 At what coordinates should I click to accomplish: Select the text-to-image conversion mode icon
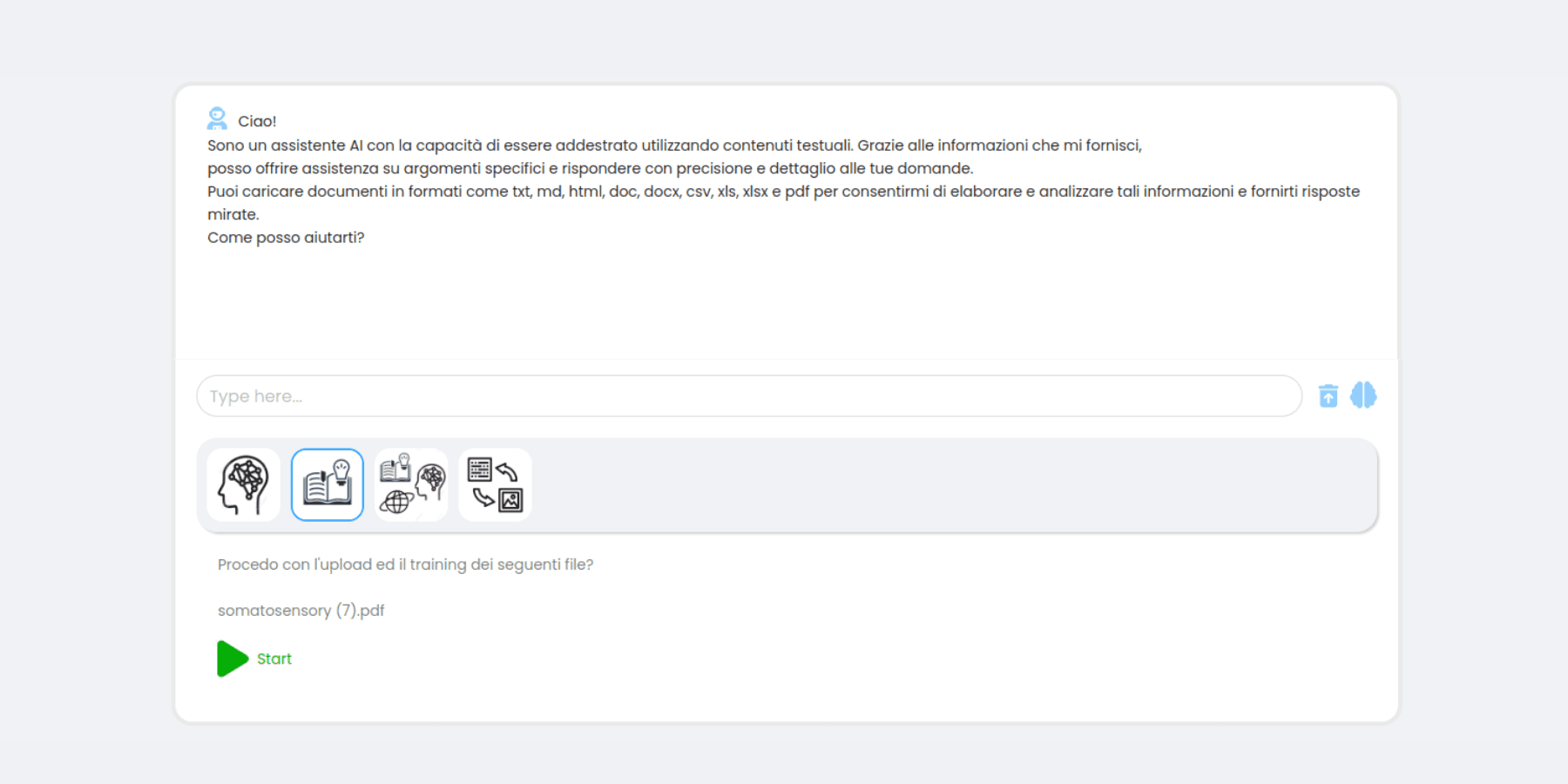click(x=495, y=485)
